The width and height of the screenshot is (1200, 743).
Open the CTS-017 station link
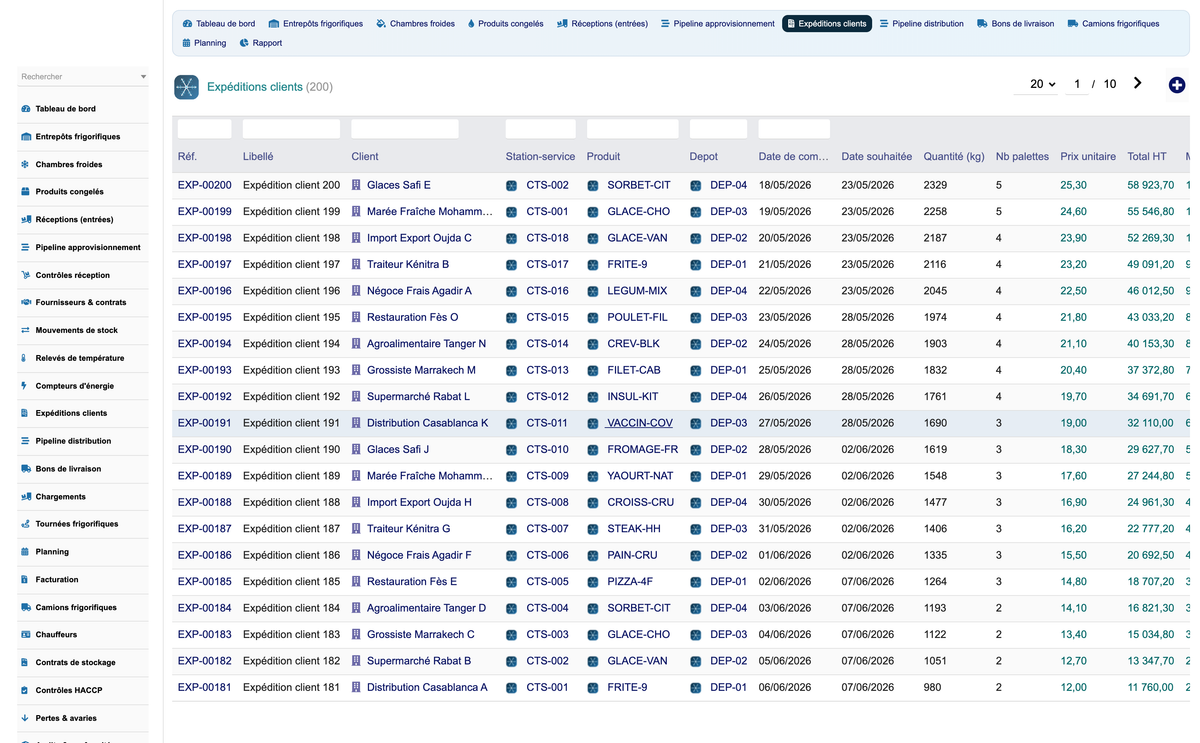[547, 265]
